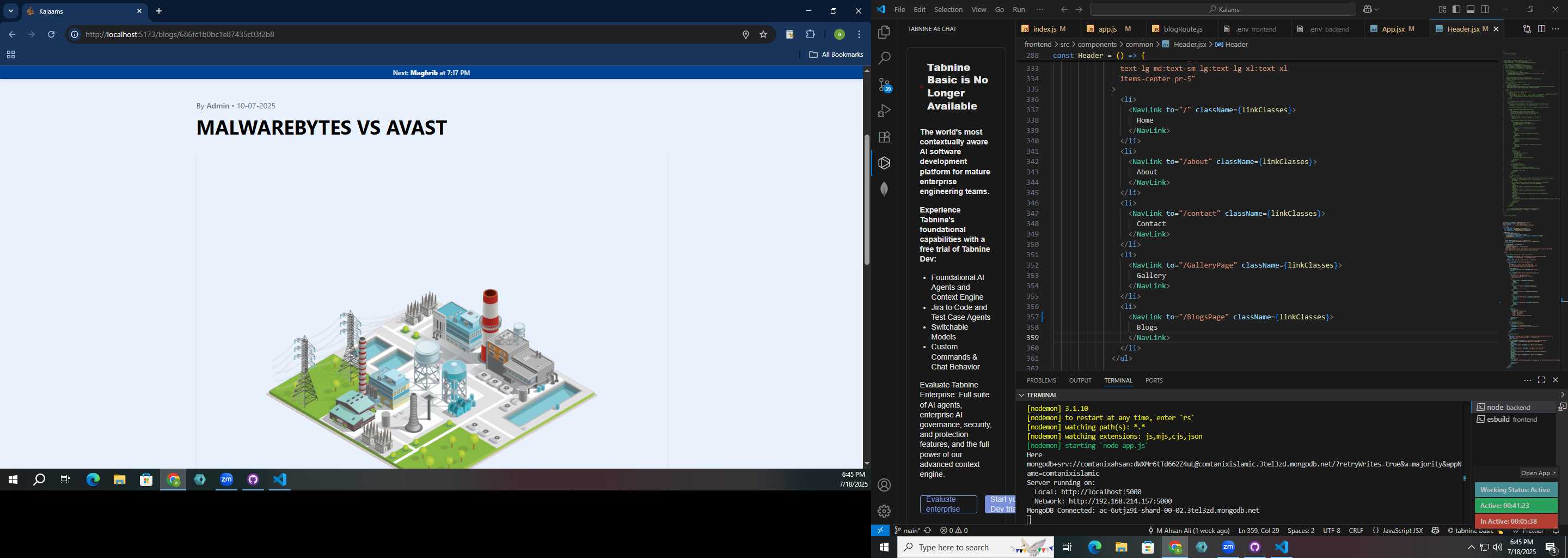Screen dimensions: 1568x558
Task: Open the OUTPUT panel tab
Action: (x=1080, y=381)
